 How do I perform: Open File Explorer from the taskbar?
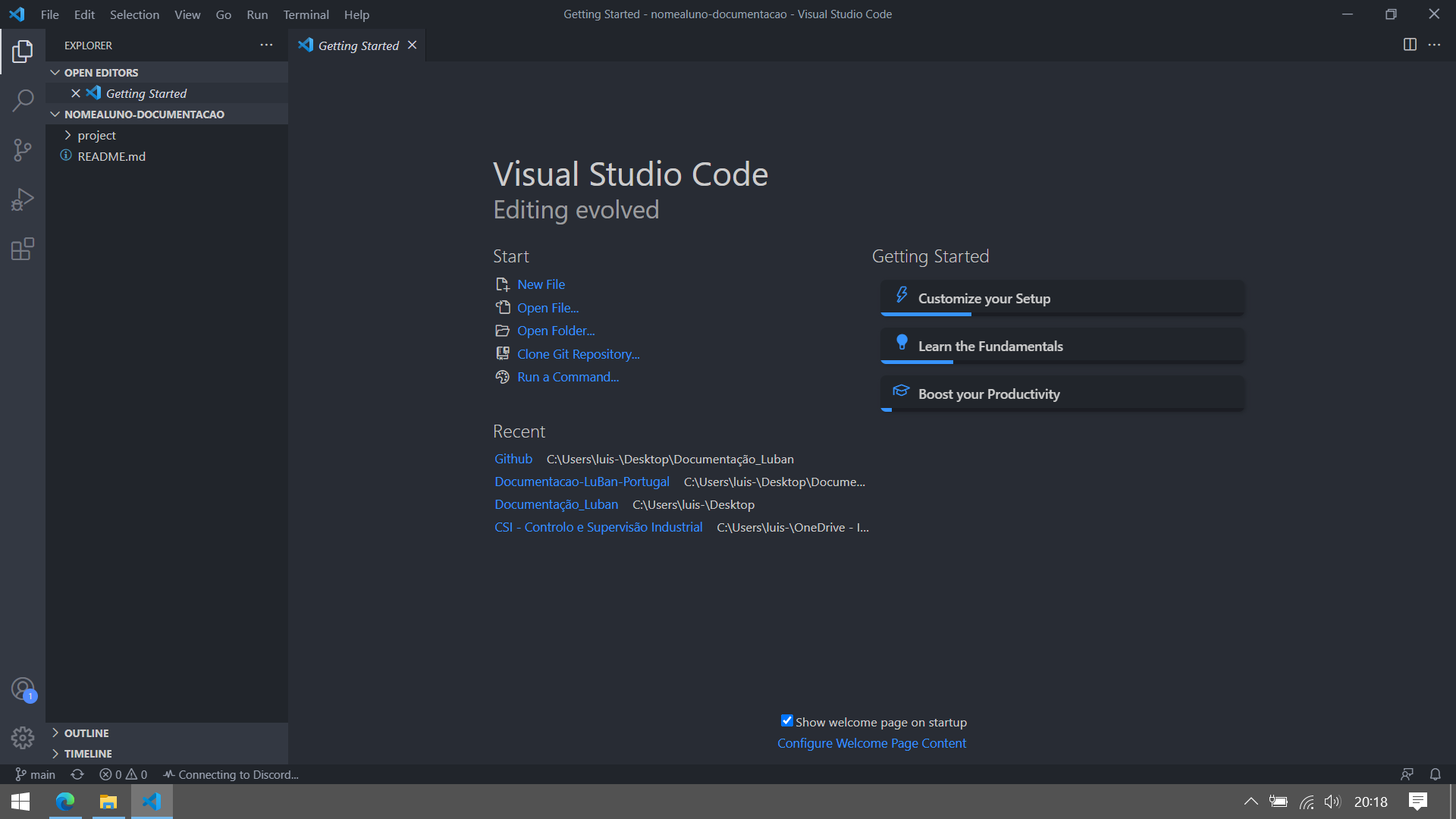(108, 802)
